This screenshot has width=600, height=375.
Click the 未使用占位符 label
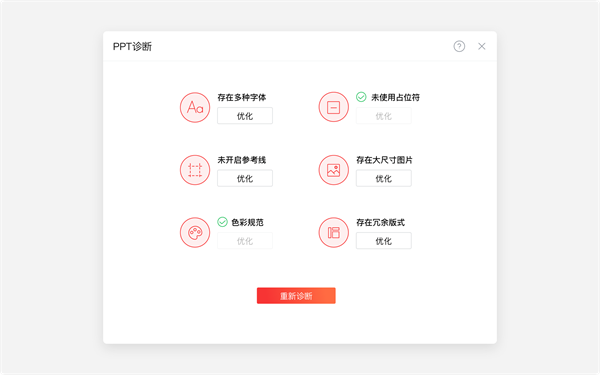click(x=395, y=97)
